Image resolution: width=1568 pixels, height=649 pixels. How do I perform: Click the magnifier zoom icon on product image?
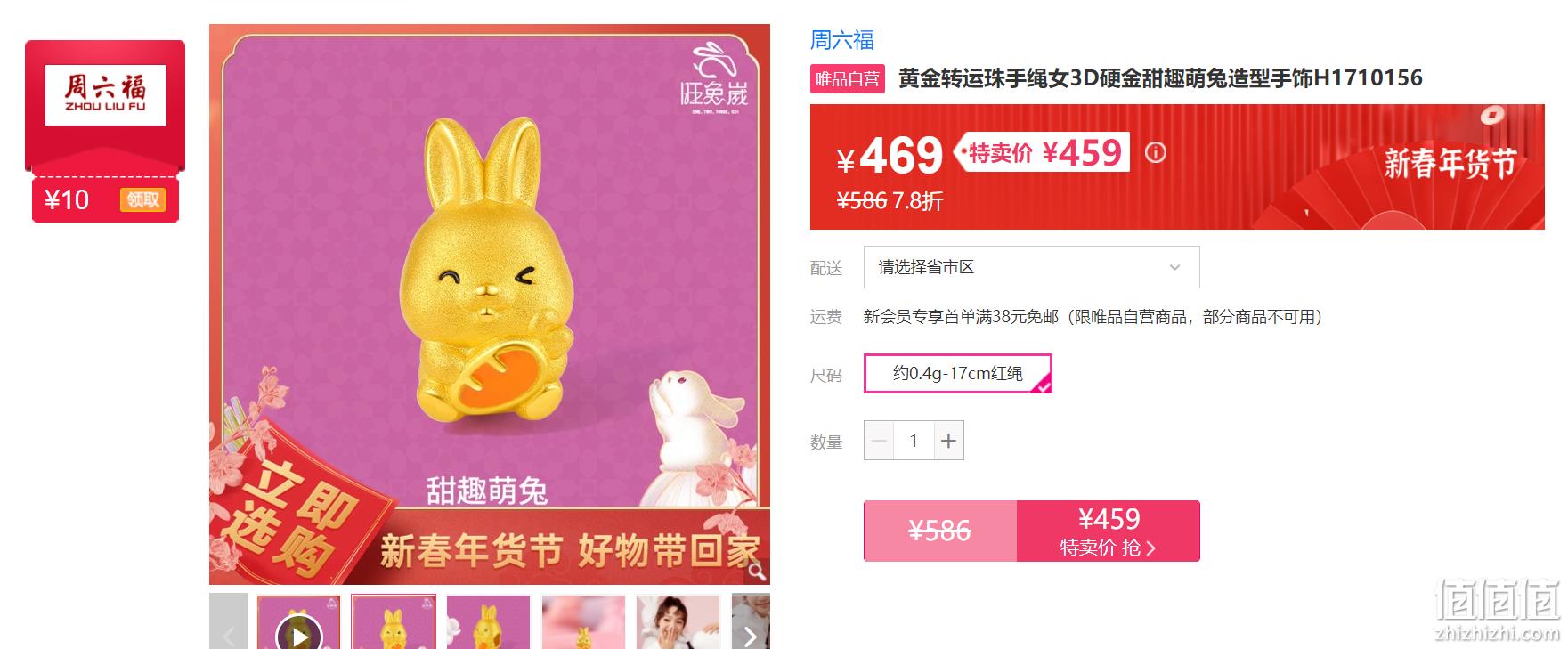click(756, 572)
